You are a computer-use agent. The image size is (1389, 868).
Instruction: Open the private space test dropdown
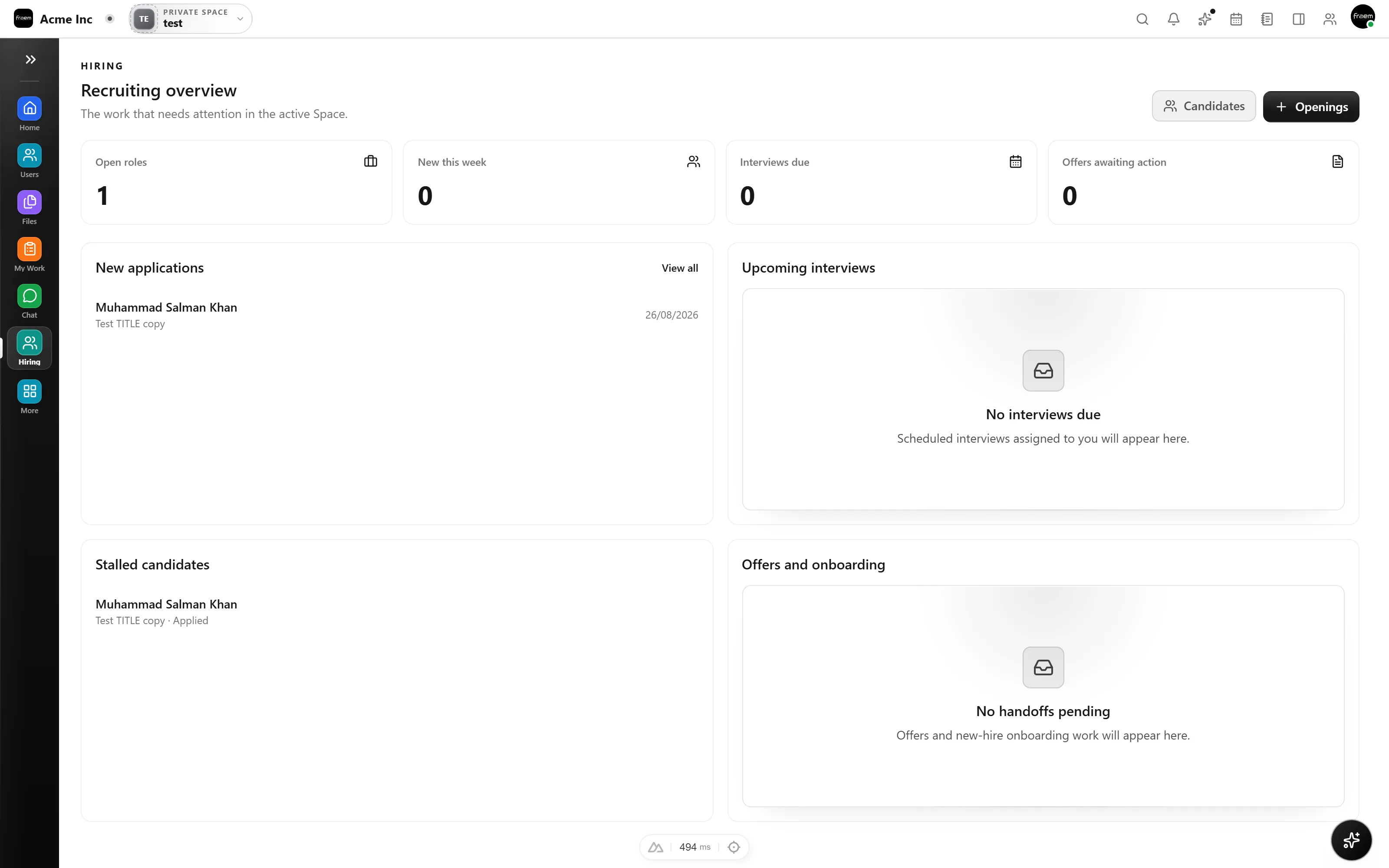coord(191,18)
